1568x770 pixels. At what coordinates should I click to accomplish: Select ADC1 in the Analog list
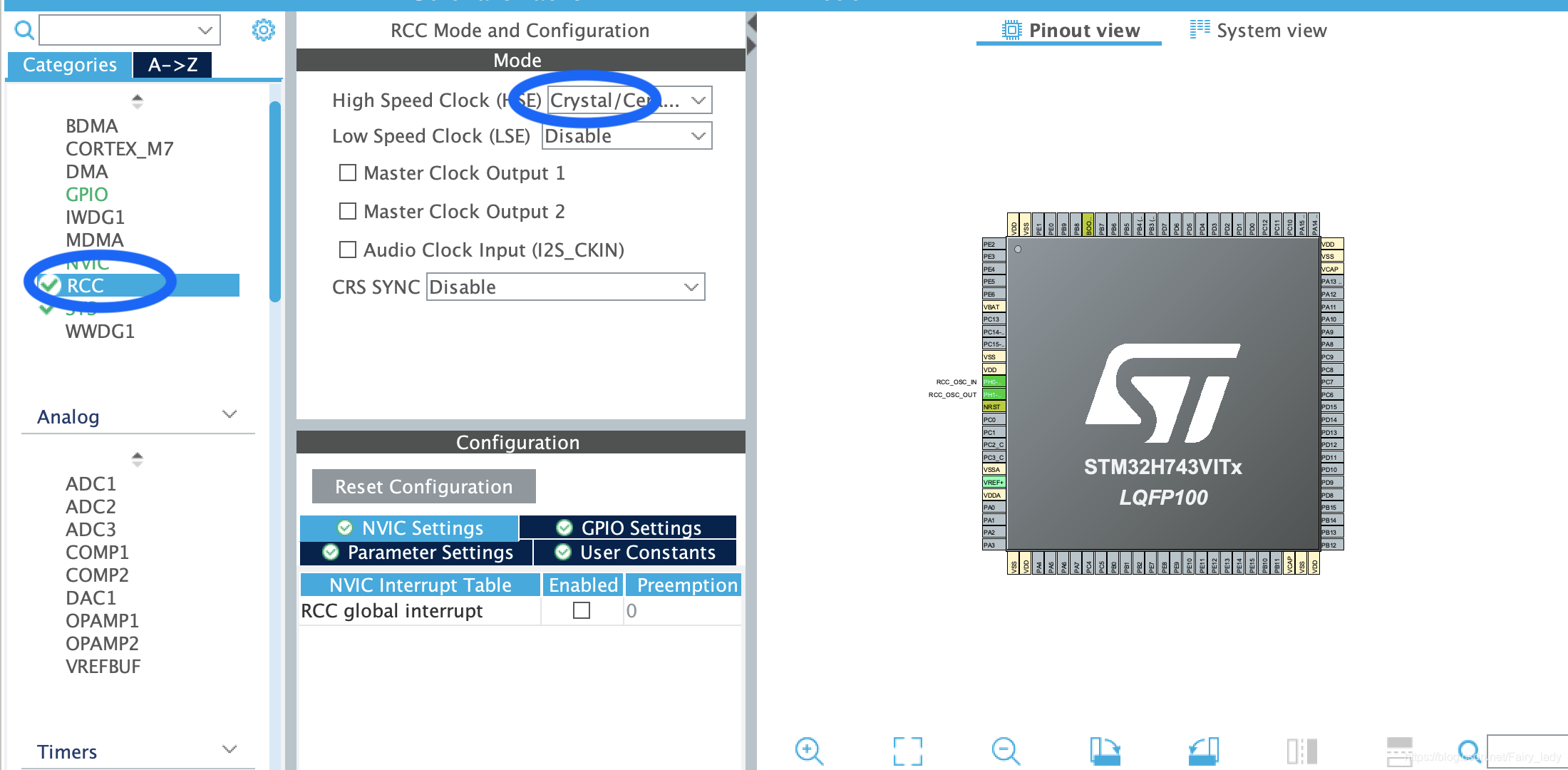(x=91, y=484)
